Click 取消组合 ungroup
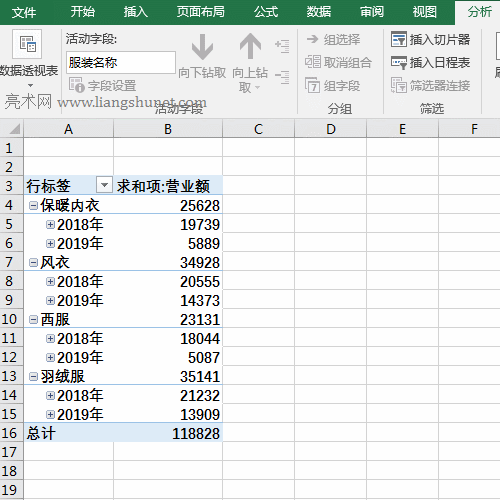 pyautogui.click(x=338, y=62)
